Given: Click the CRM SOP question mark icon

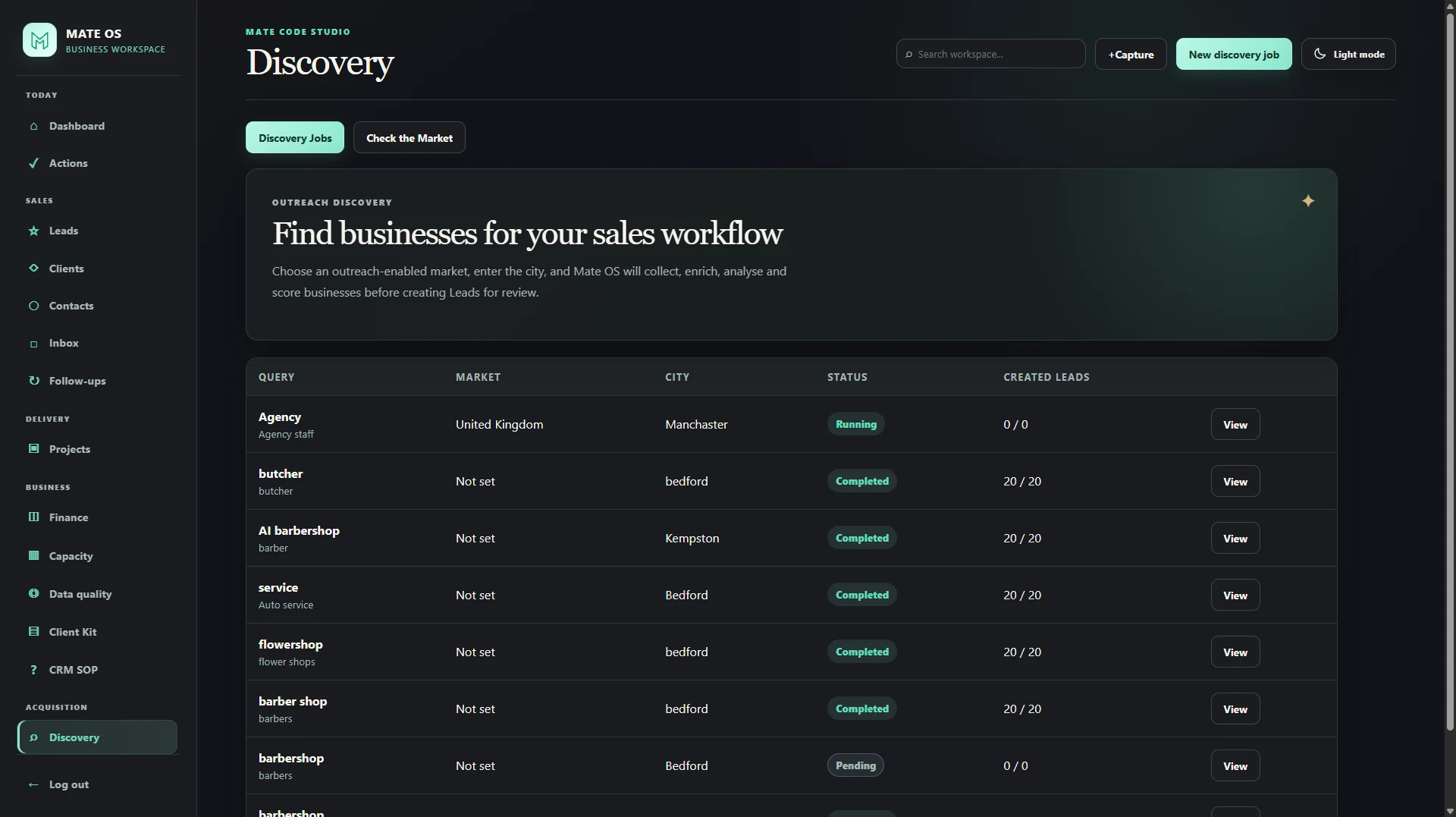Looking at the screenshot, I should (x=33, y=670).
